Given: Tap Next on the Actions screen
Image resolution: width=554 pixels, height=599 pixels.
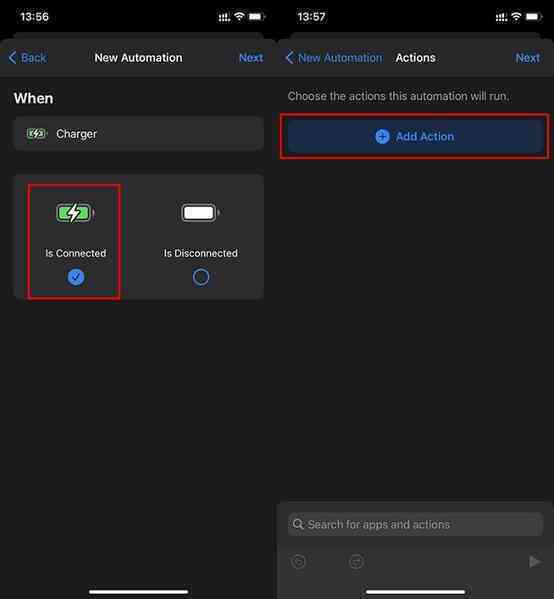Looking at the screenshot, I should click(x=528, y=58).
